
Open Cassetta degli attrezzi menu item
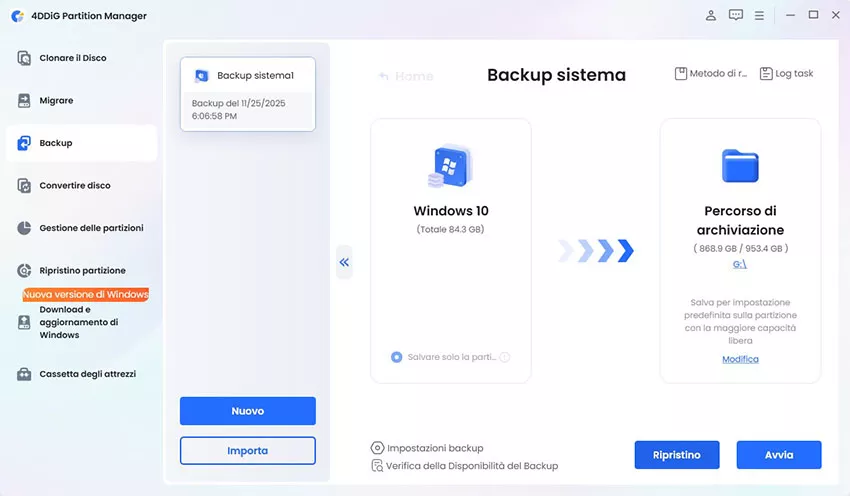click(x=81, y=374)
